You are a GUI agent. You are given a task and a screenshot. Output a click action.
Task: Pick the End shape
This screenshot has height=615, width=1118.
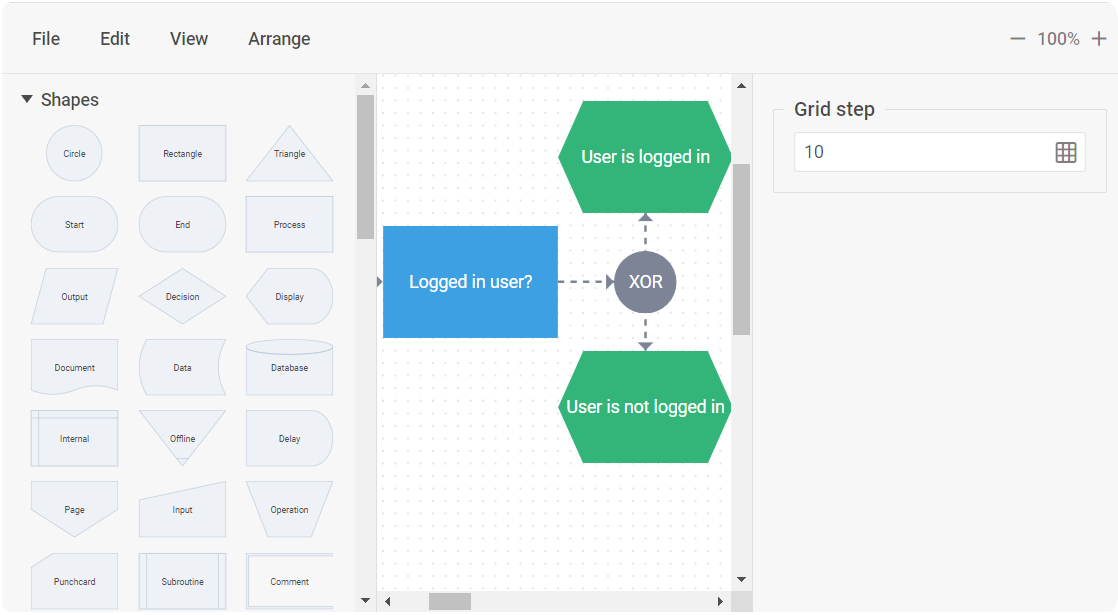tap(183, 224)
